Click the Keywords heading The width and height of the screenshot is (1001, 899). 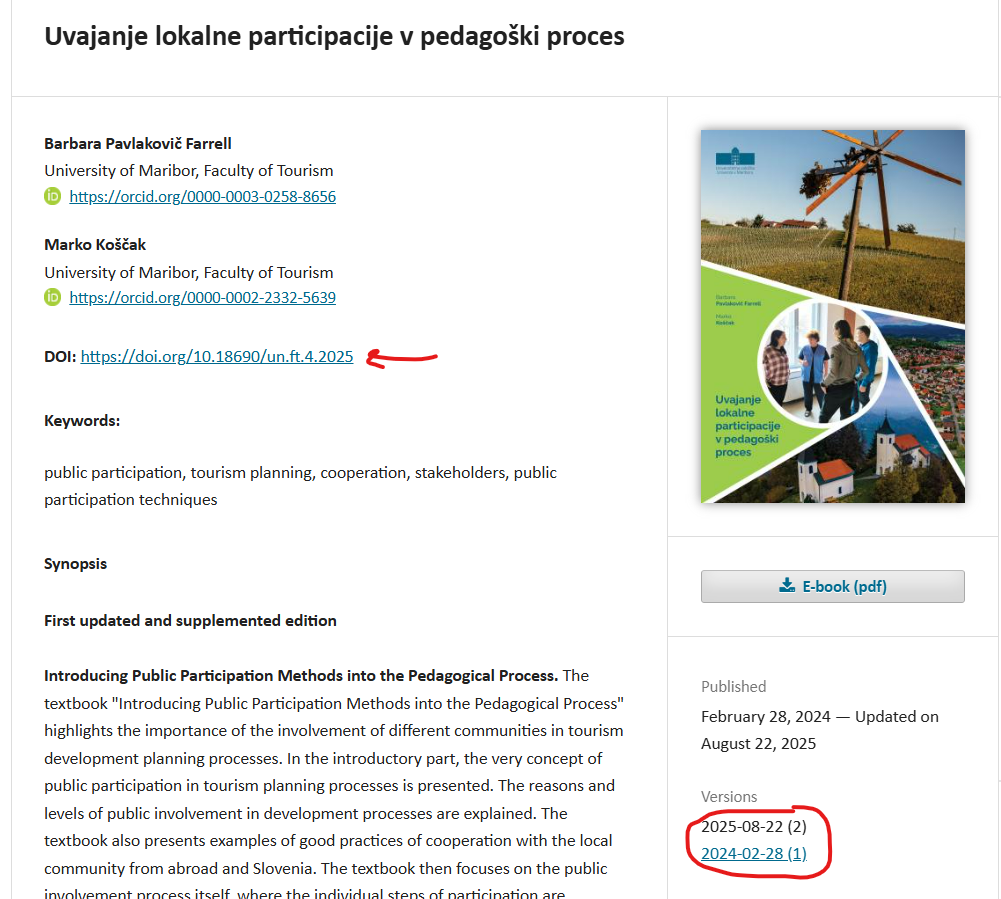pos(82,421)
